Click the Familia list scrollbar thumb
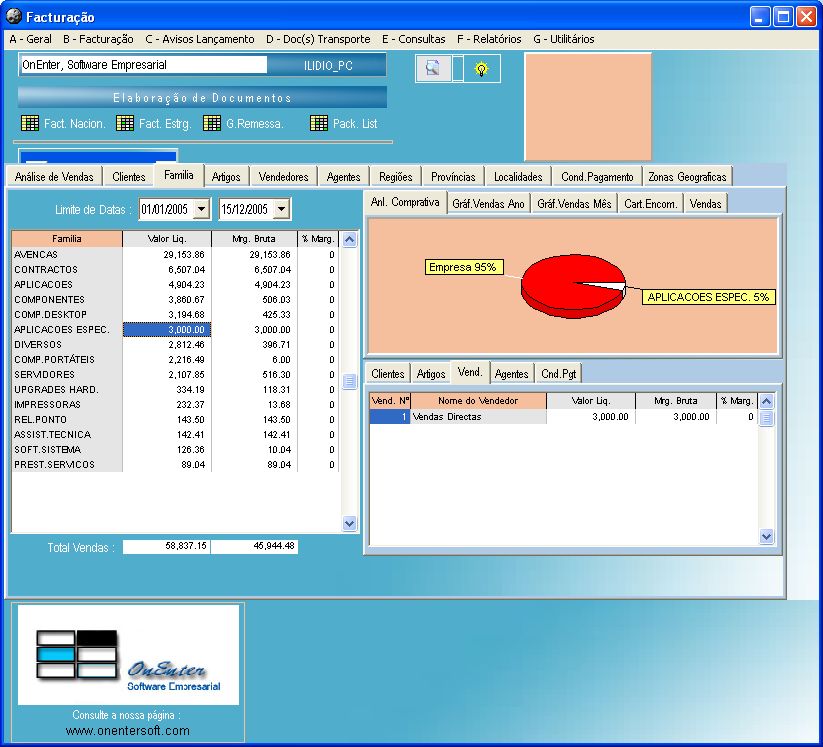This screenshot has width=823, height=747. click(350, 381)
